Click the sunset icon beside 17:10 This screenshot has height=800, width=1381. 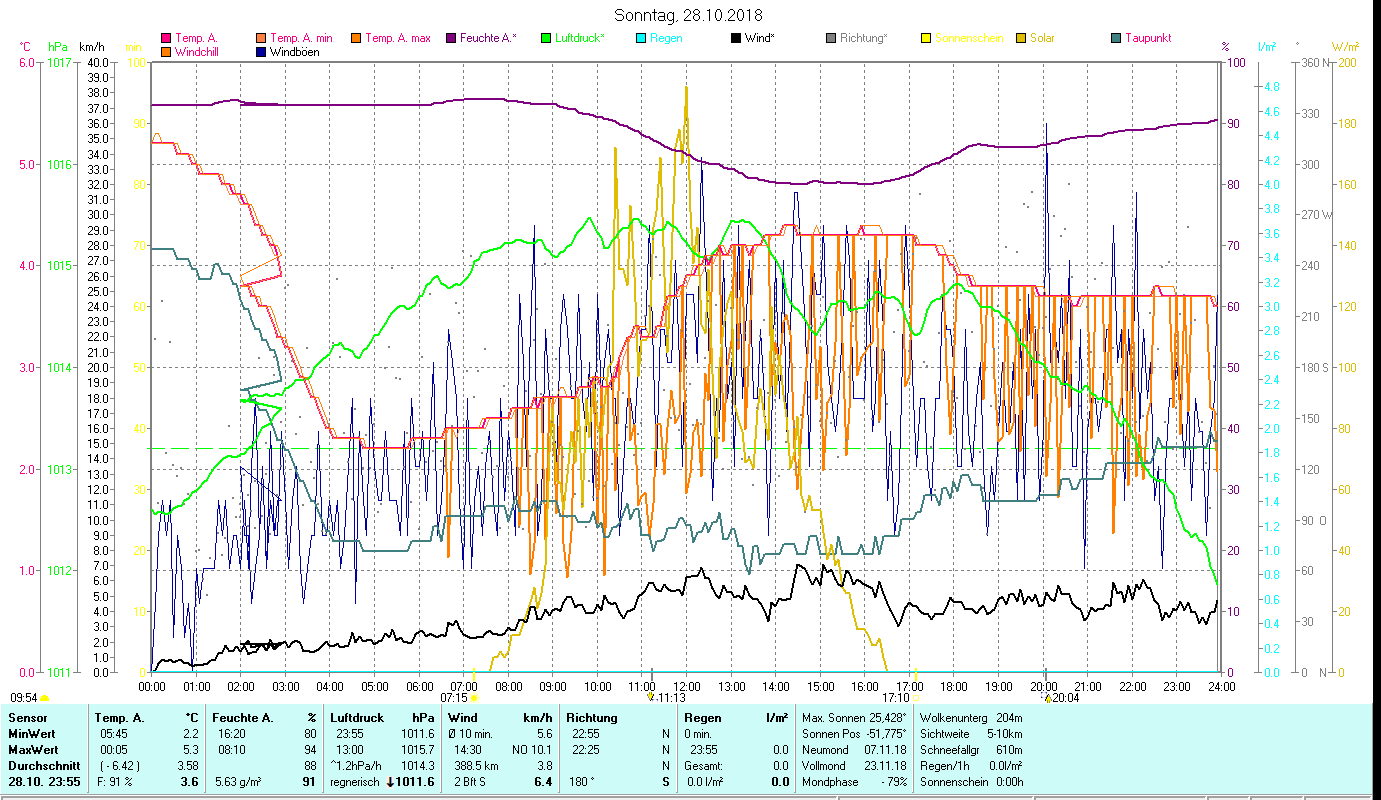916,698
